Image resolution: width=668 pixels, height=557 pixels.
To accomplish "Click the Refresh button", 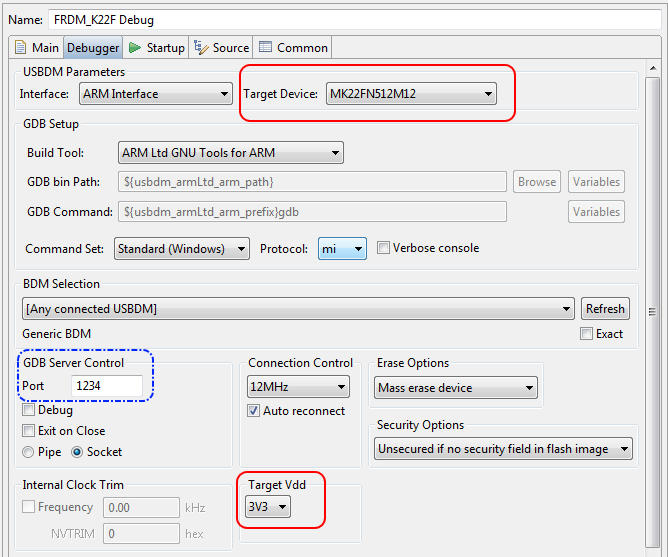I will coord(605,309).
